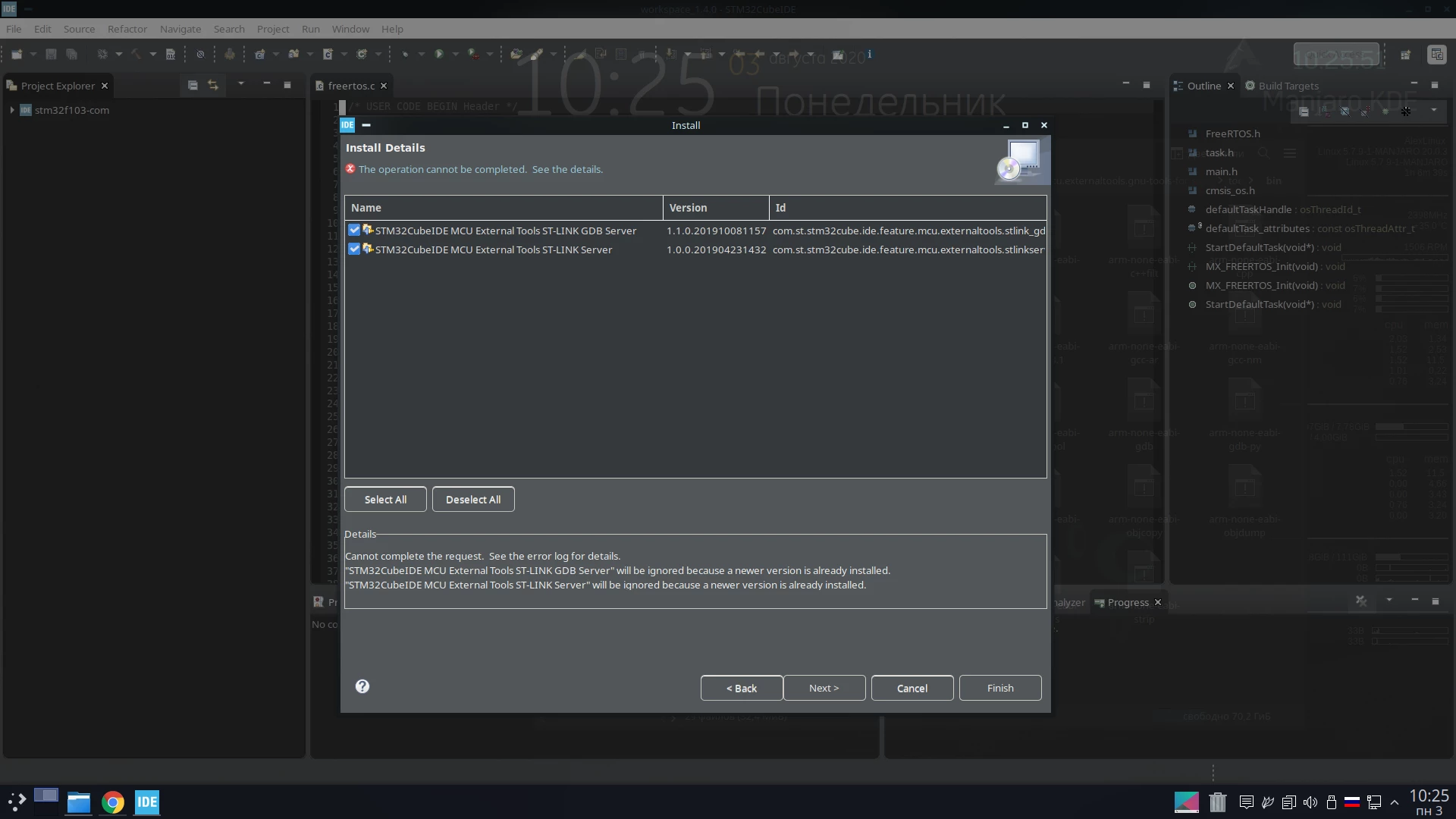
Task: Click Link with Editor in Project Explorer
Action: [213, 86]
